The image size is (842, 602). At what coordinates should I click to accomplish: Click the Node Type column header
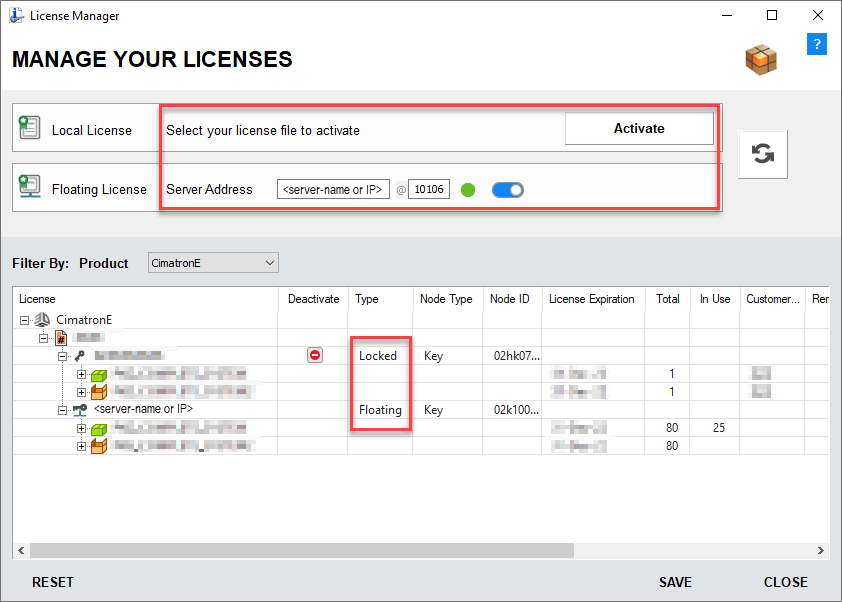[447, 299]
